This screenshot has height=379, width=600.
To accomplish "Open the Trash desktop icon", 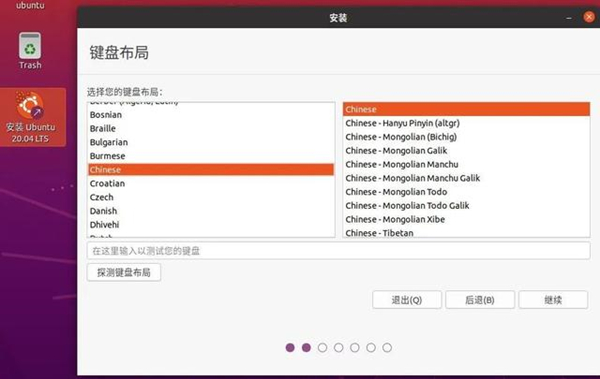I will (30, 50).
